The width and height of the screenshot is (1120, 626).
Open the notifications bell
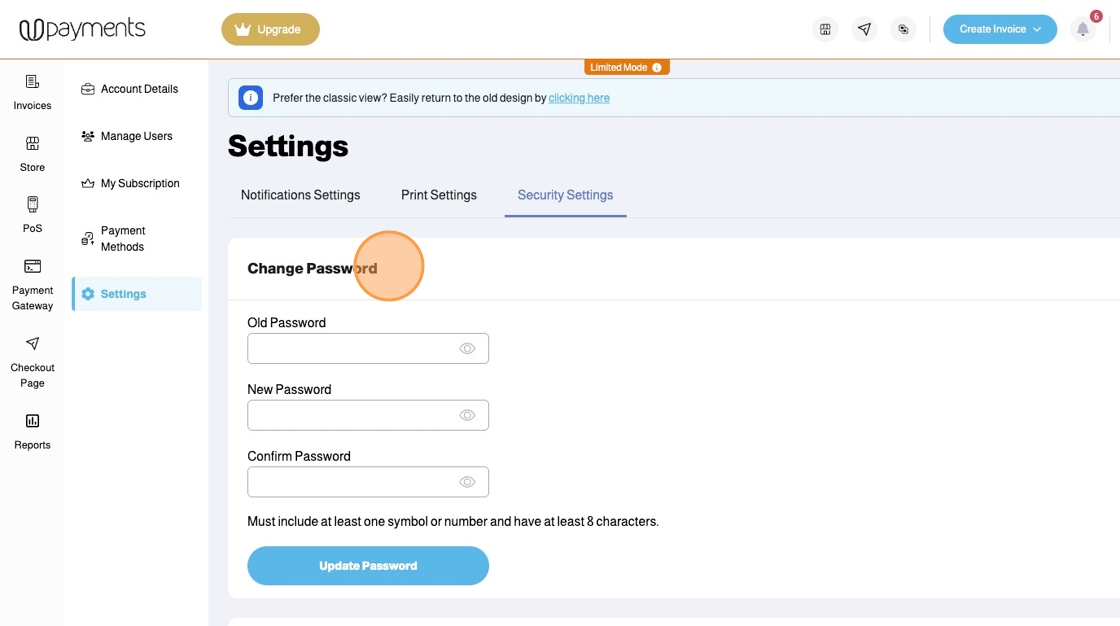tap(1083, 30)
